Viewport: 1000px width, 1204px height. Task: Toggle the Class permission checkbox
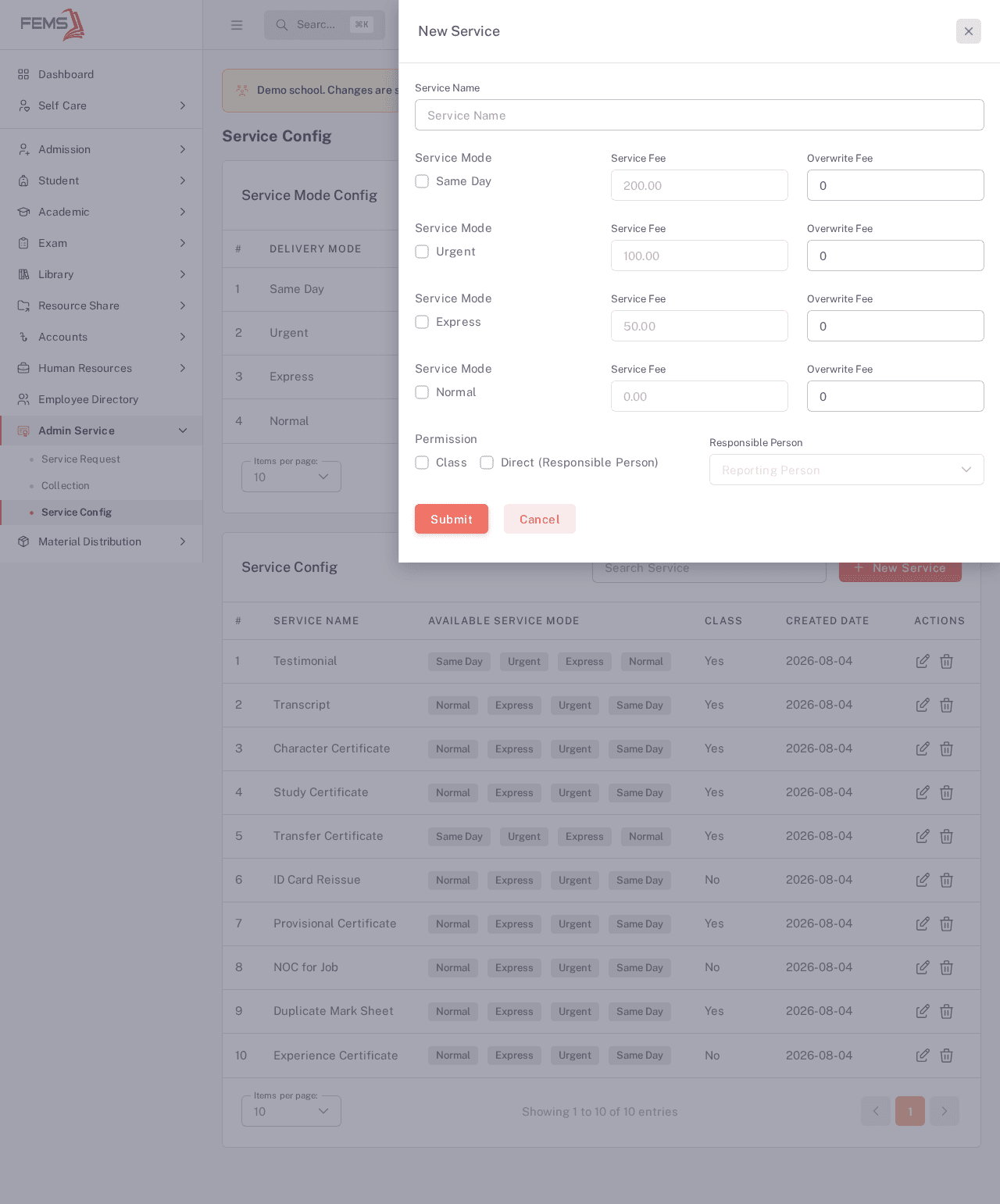(422, 463)
